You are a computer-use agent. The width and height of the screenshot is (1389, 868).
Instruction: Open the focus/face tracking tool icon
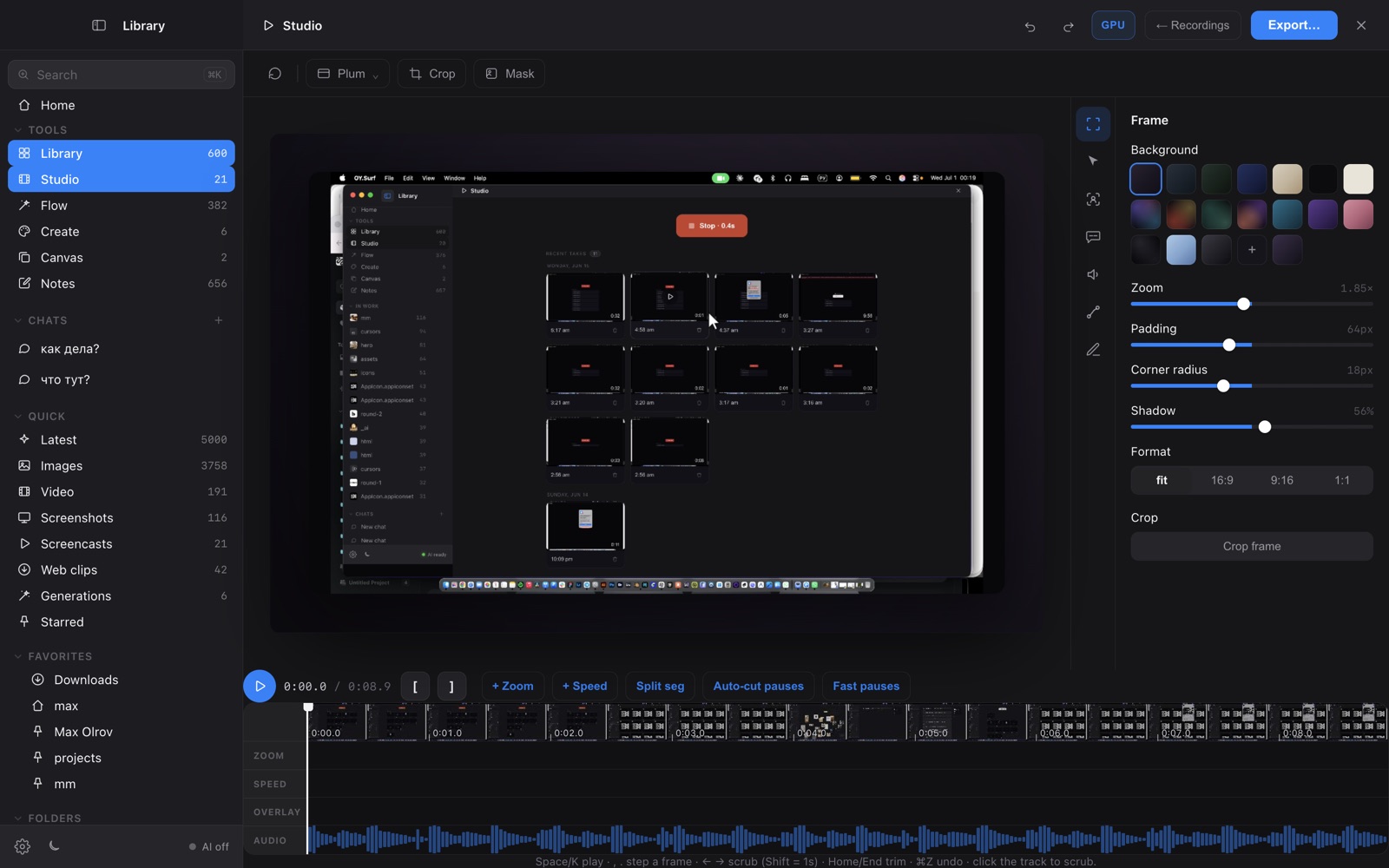1093,199
